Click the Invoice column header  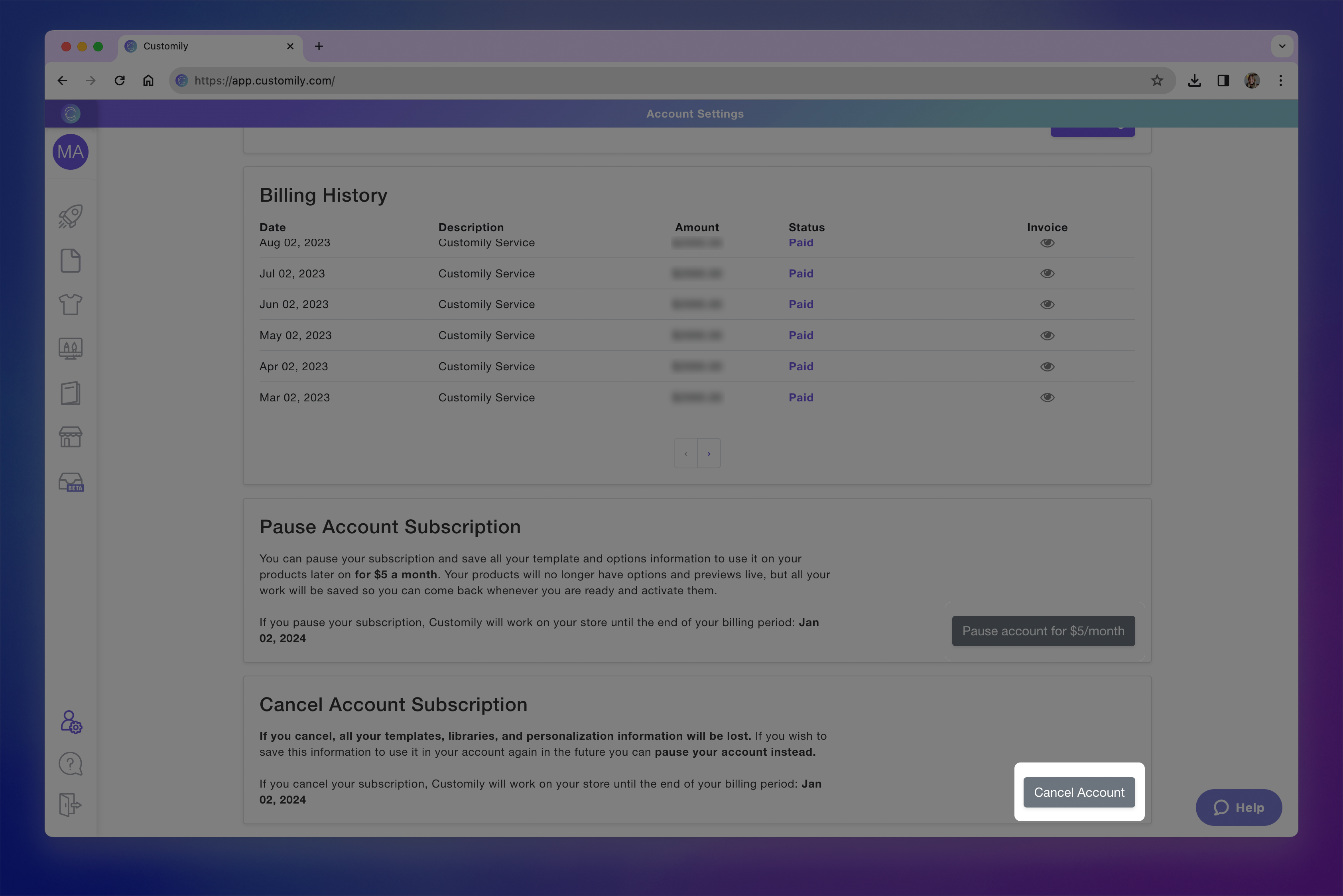click(x=1048, y=228)
